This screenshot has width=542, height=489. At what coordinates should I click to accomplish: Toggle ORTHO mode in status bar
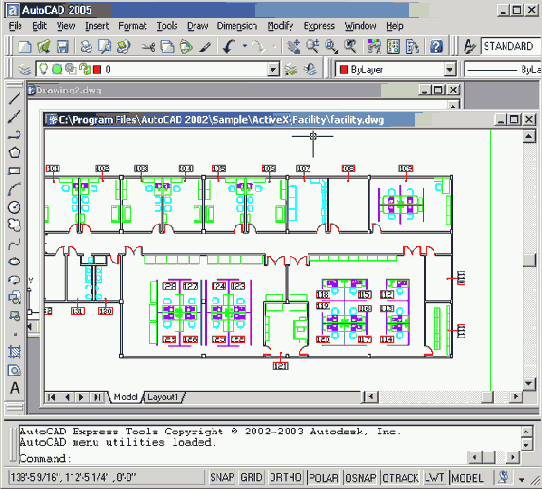click(x=285, y=478)
